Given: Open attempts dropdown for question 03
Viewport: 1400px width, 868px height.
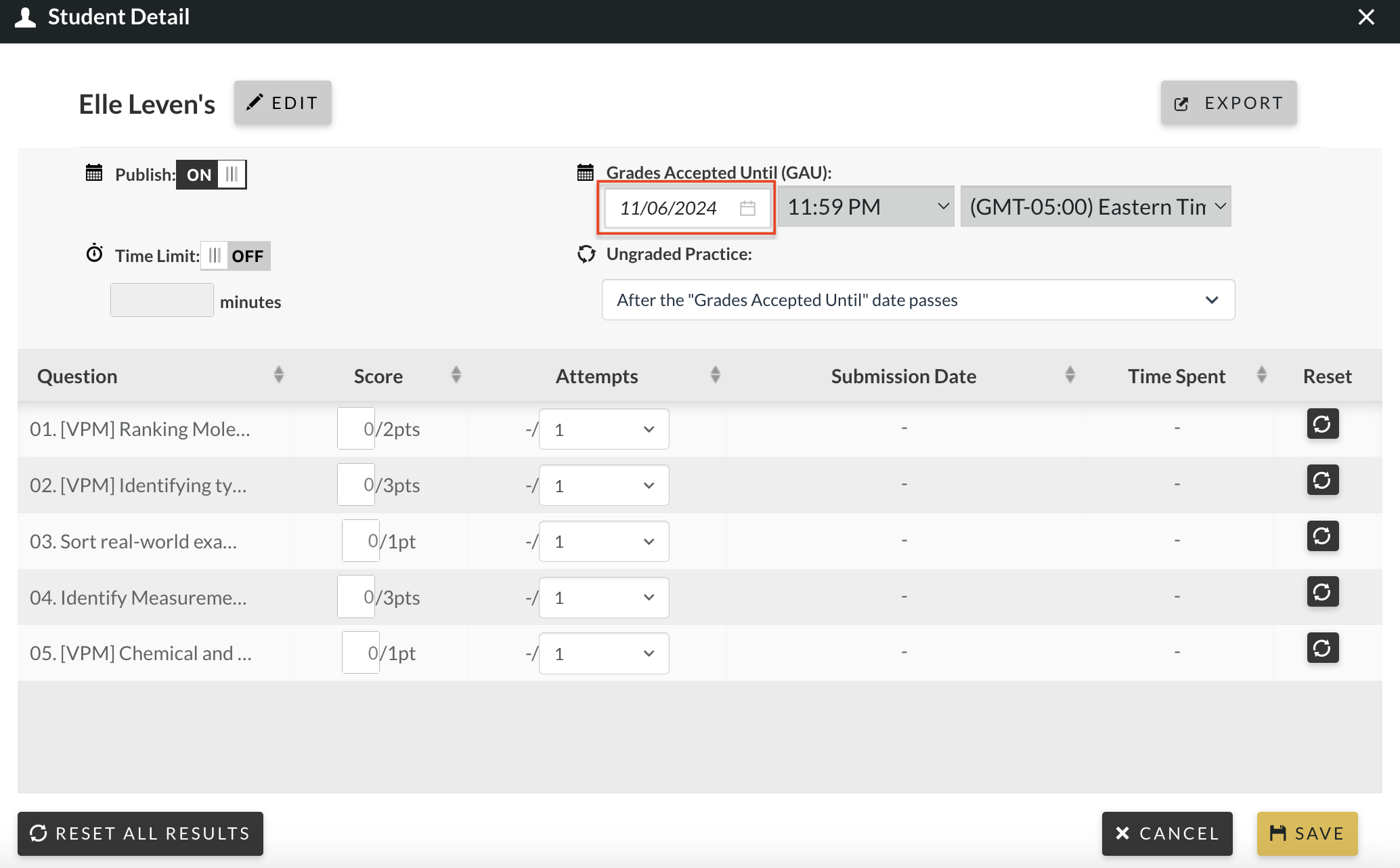Looking at the screenshot, I should pyautogui.click(x=604, y=542).
